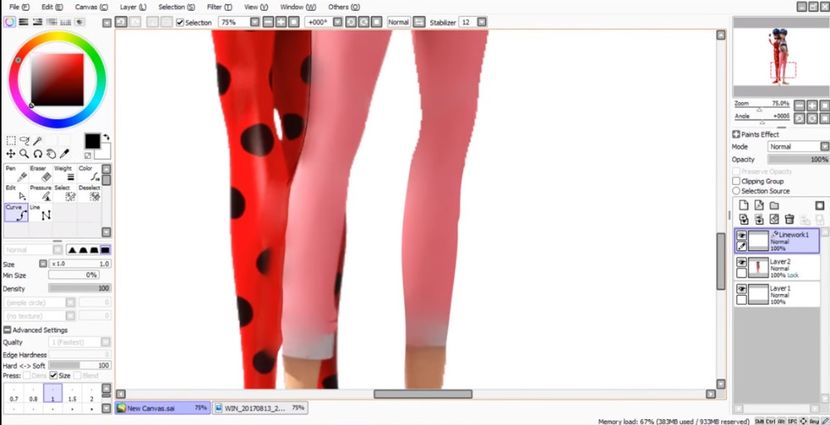
Task: Create a new layer
Action: [744, 205]
